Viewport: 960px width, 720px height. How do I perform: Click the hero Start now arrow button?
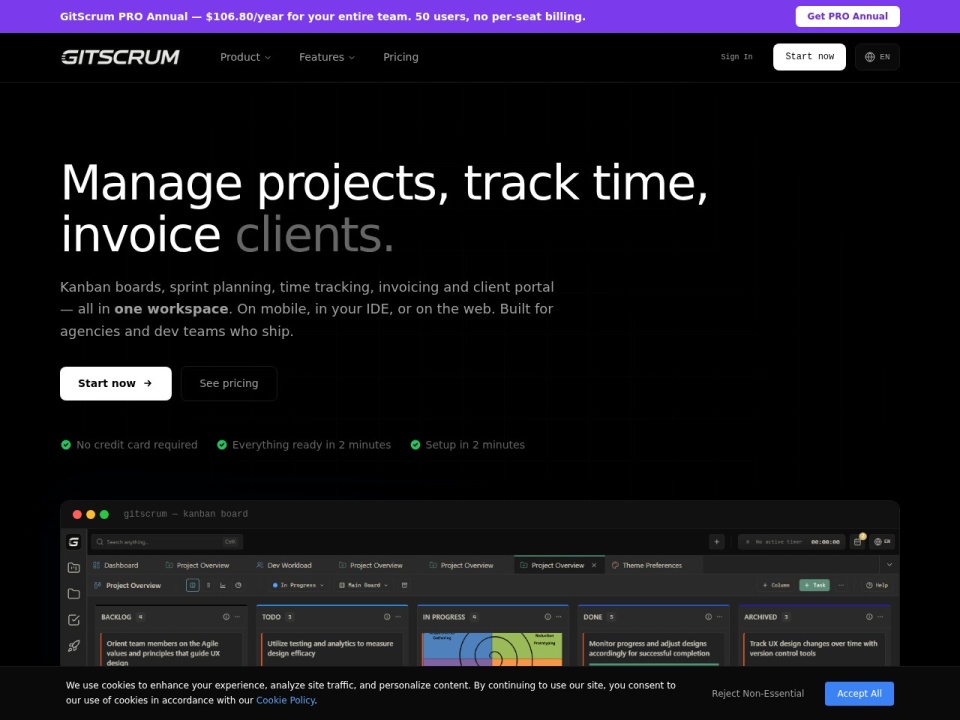116,383
